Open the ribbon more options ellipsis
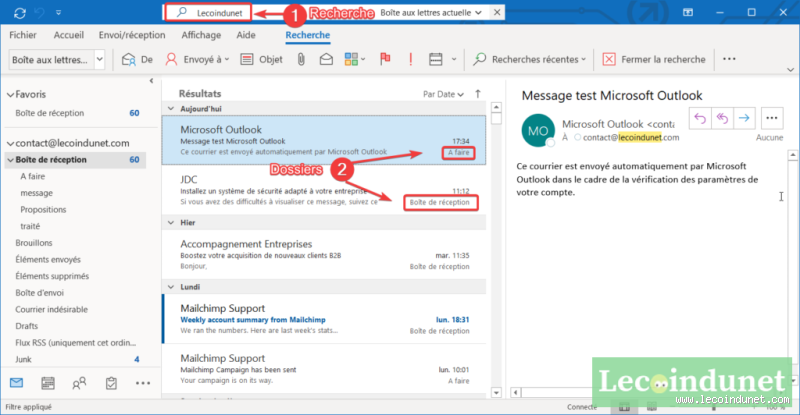The width and height of the screenshot is (800, 415). [729, 59]
